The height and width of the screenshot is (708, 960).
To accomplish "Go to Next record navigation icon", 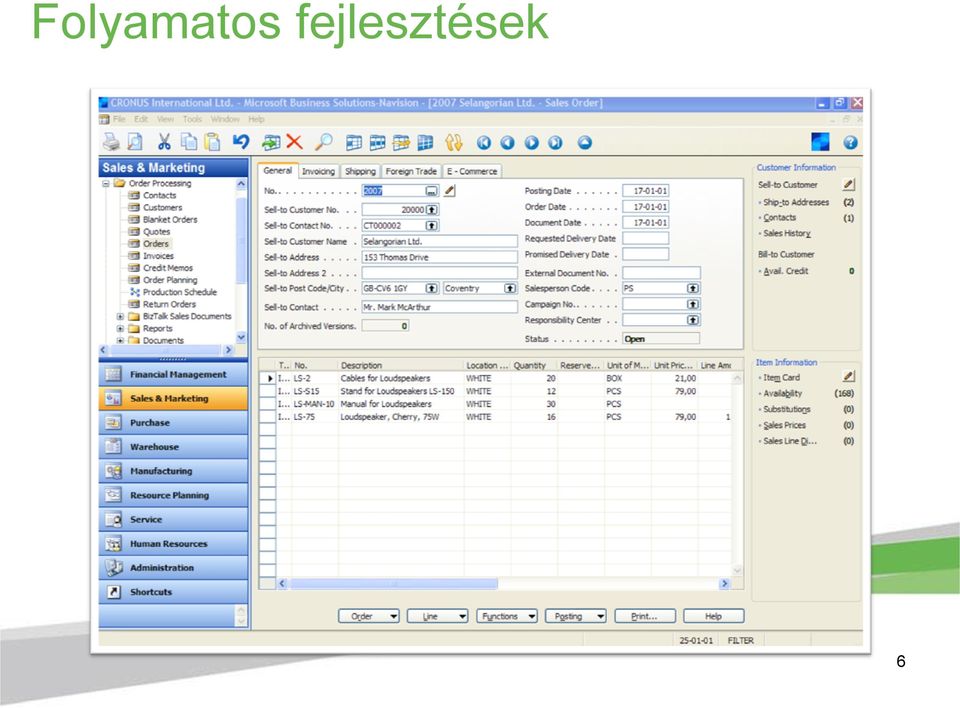I will click(x=531, y=143).
